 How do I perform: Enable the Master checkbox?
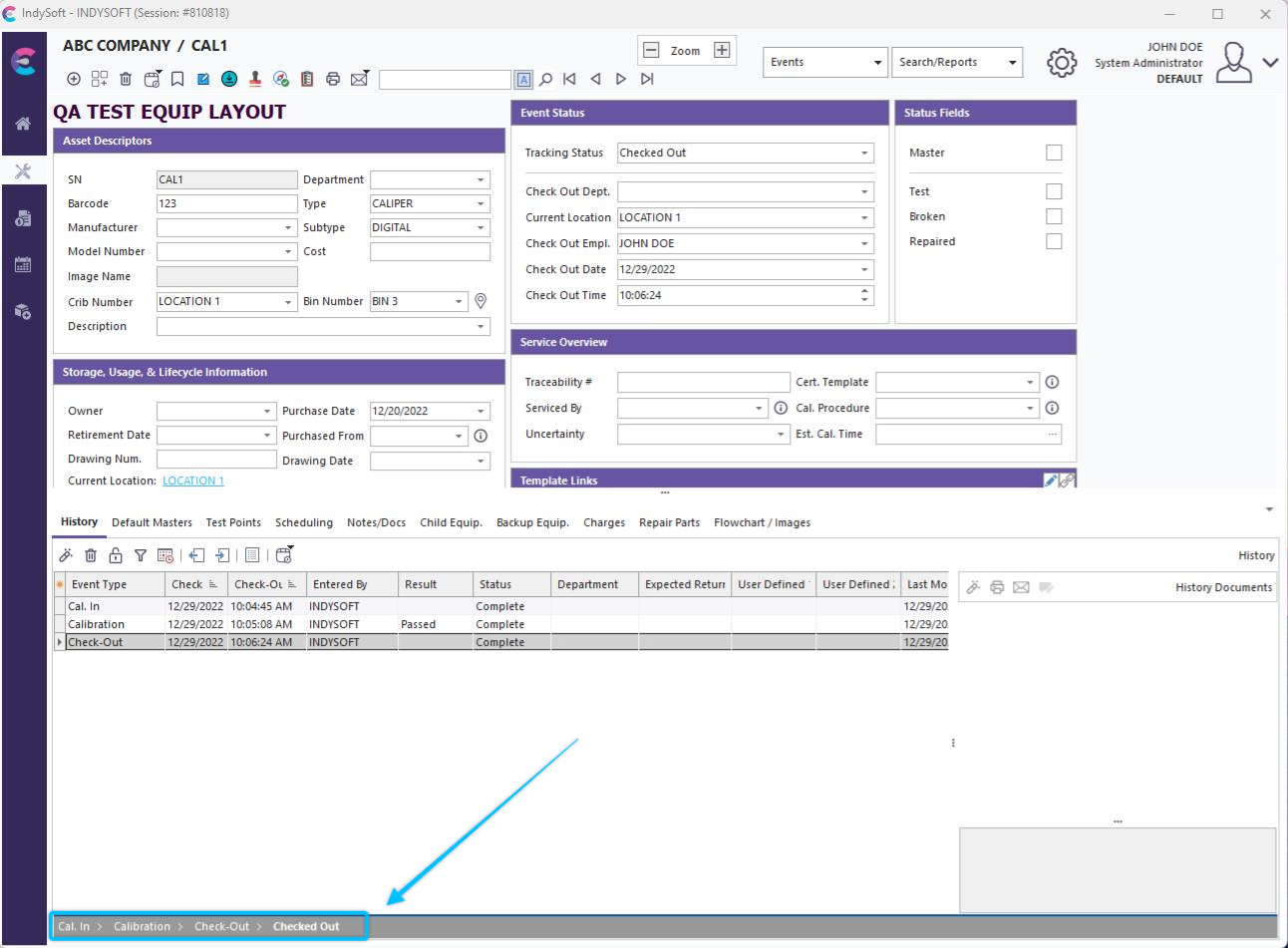tap(1054, 153)
